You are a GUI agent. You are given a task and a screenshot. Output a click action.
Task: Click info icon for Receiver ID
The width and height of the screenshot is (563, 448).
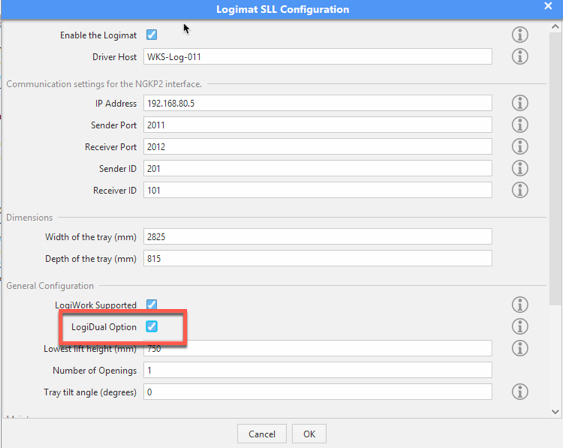[x=520, y=190]
